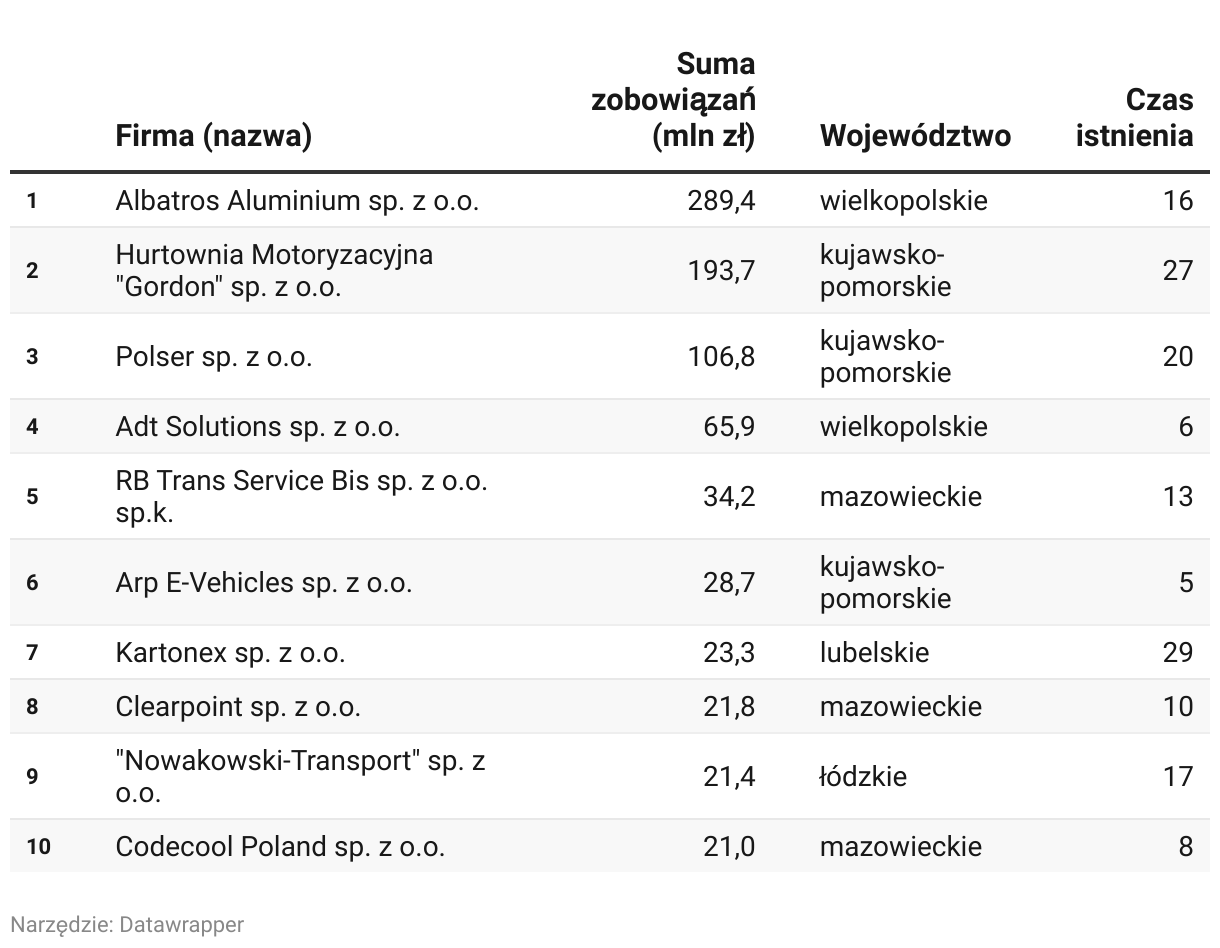Screen dimensions: 1220x948
Task: Click Arp E-Vehicles sp. z o.o. entry
Action: pyautogui.click(x=264, y=582)
